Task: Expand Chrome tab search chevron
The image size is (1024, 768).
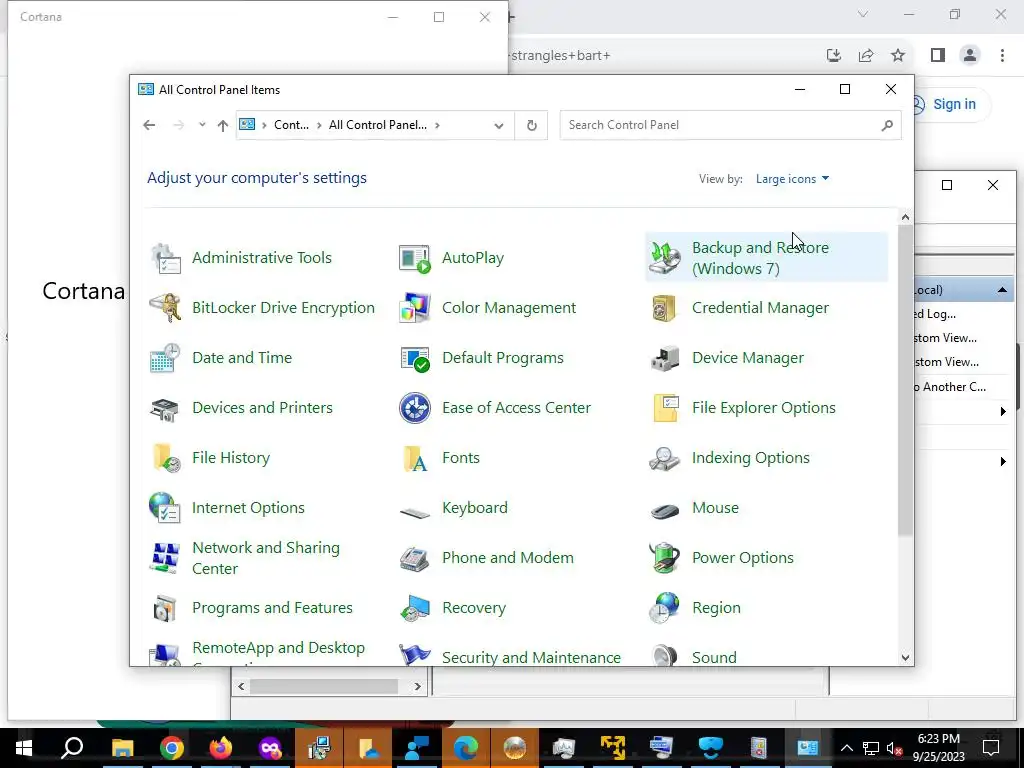Action: pyautogui.click(x=863, y=14)
